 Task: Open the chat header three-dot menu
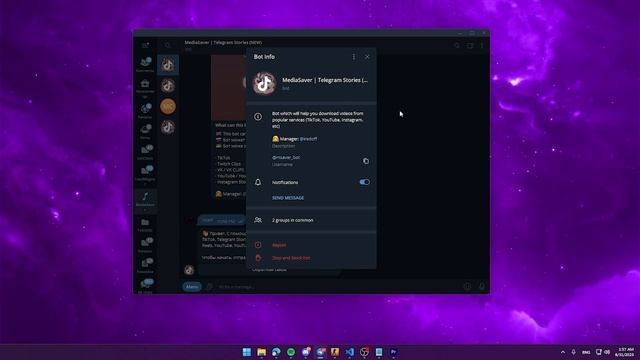[482, 45]
